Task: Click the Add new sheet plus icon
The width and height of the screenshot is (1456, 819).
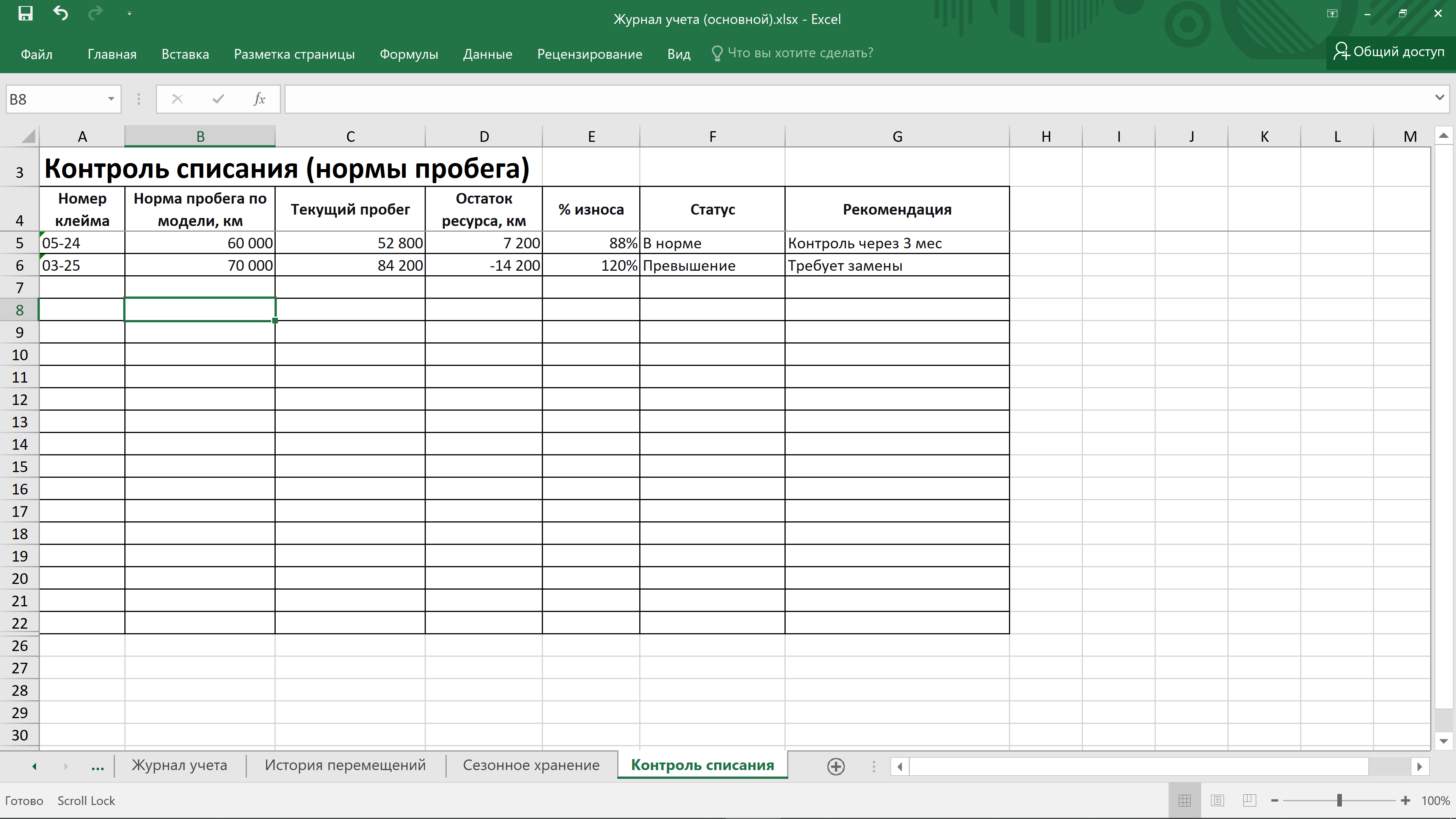Action: click(836, 766)
